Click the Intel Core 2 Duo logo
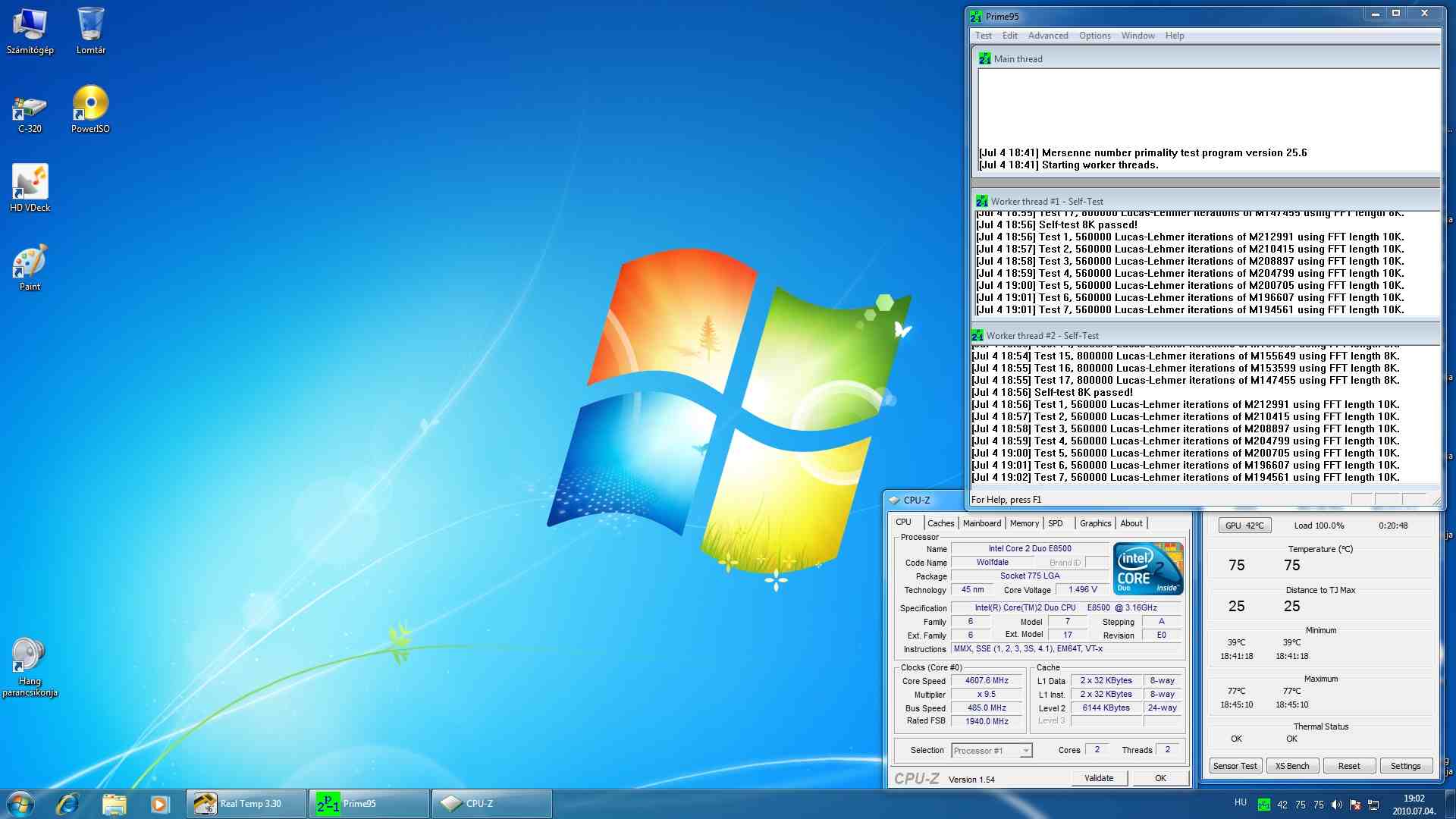The height and width of the screenshot is (819, 1456). pyautogui.click(x=1148, y=568)
